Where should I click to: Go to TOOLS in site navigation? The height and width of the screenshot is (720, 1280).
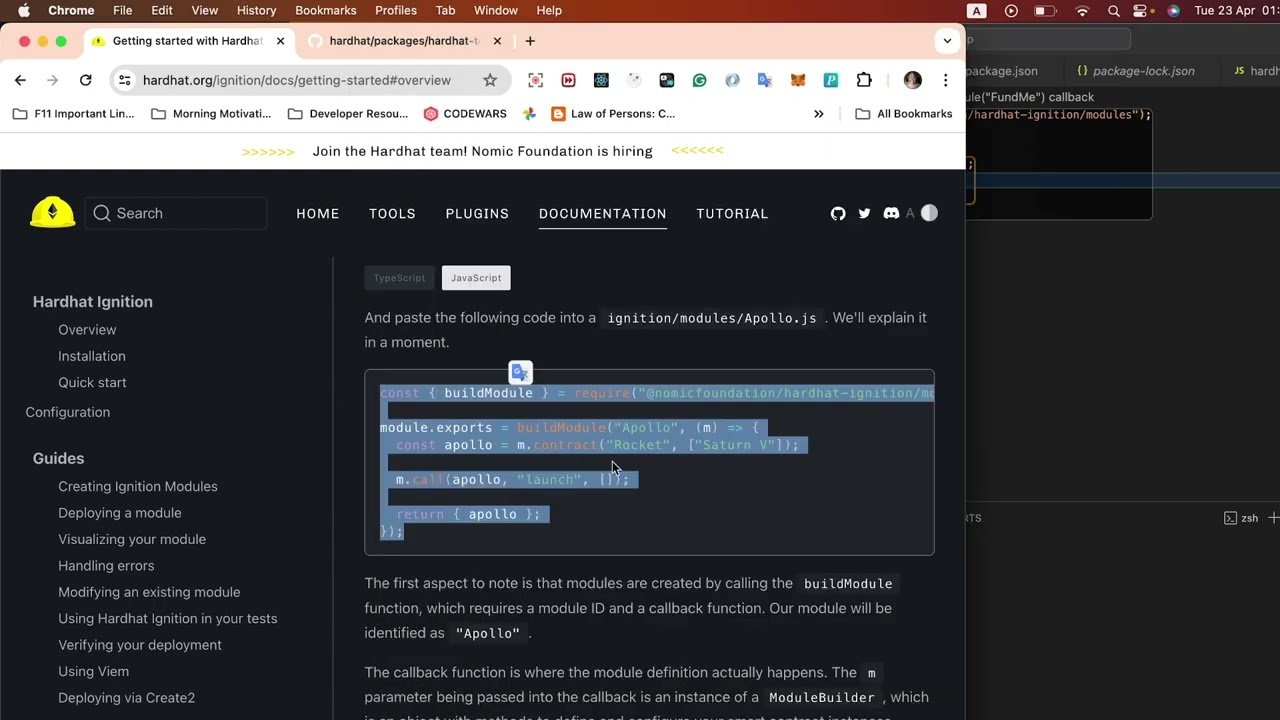click(x=392, y=213)
